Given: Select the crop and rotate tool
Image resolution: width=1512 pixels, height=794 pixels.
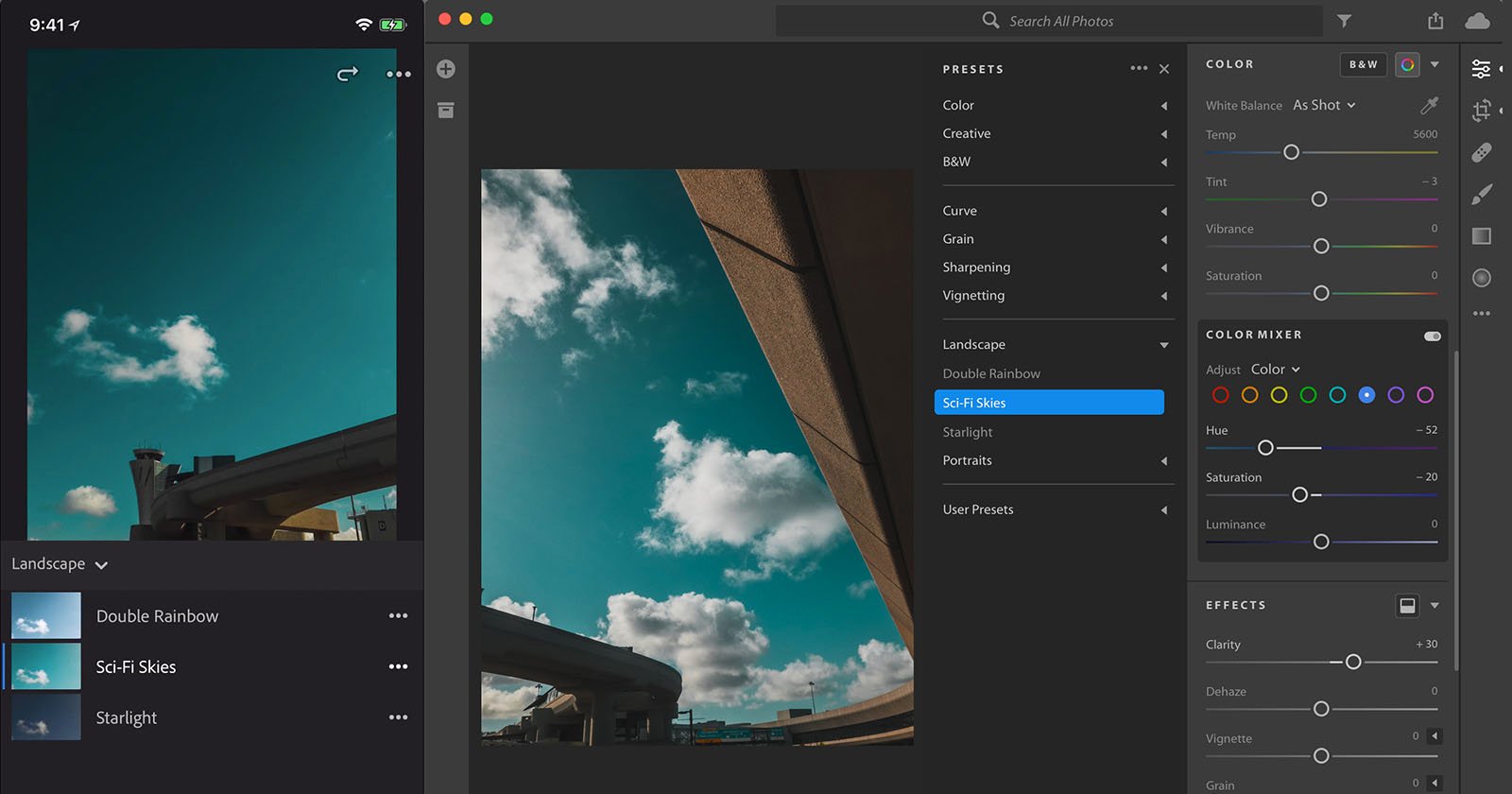Looking at the screenshot, I should [1481, 111].
